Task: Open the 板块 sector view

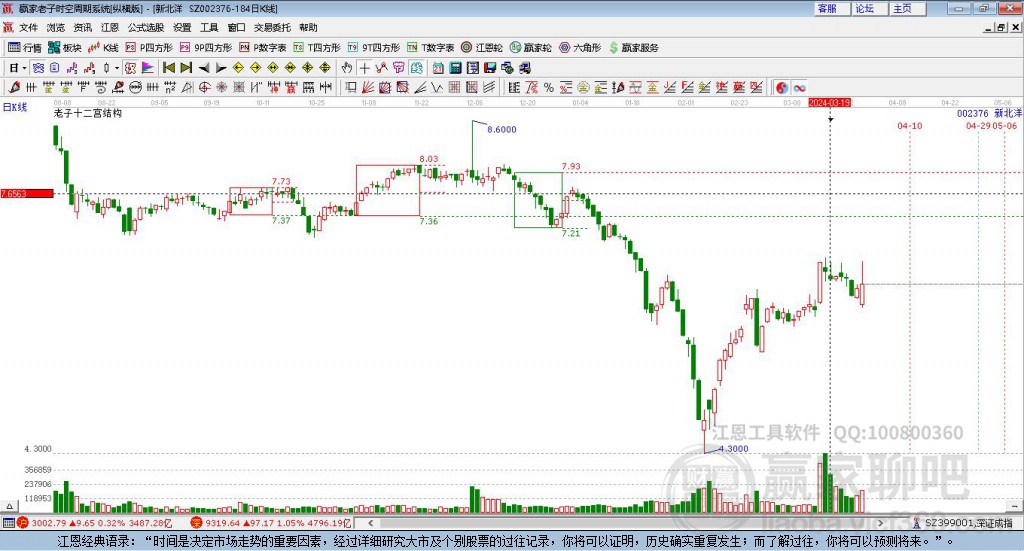Action: (x=65, y=48)
